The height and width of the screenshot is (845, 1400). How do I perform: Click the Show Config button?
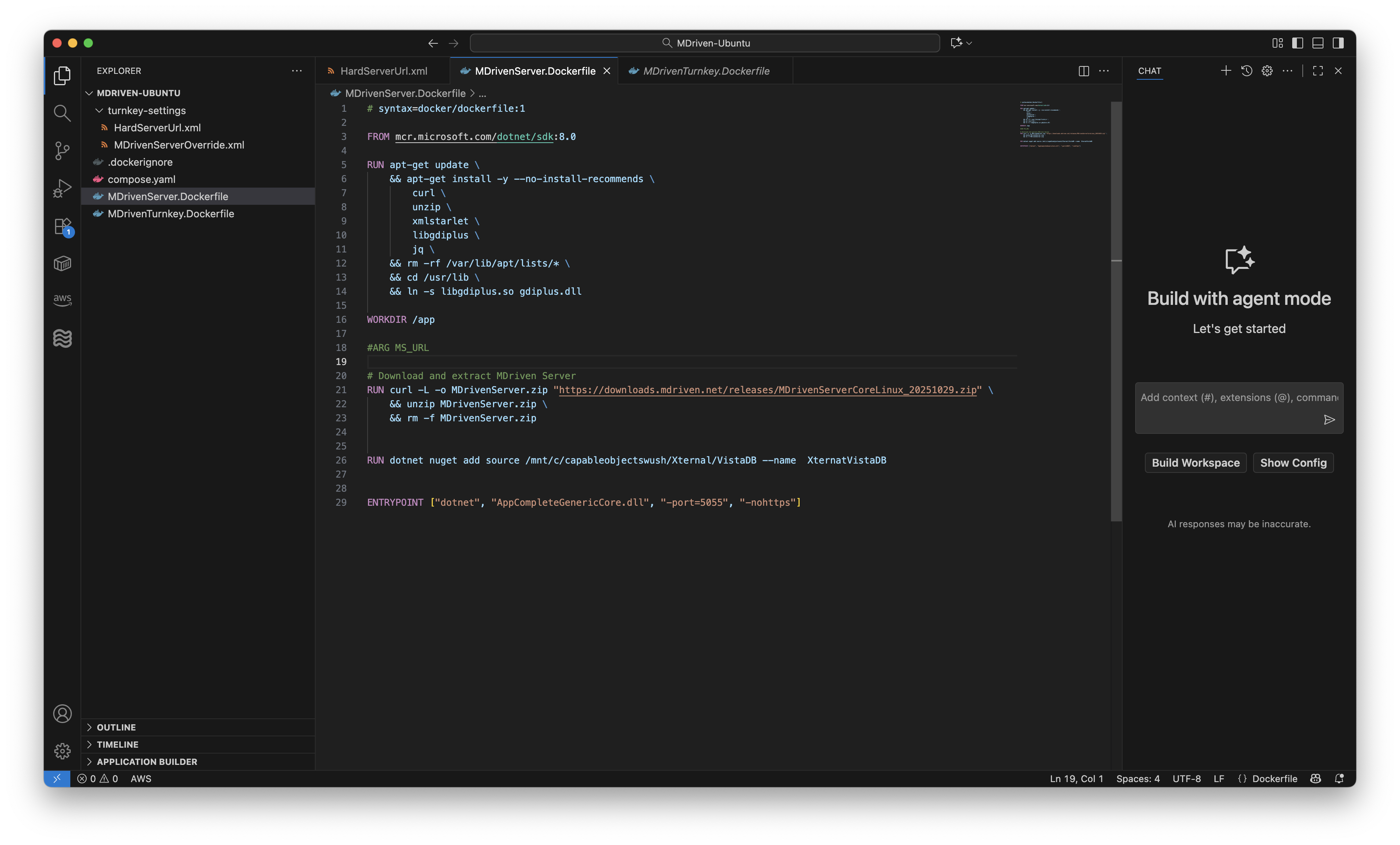pyautogui.click(x=1293, y=463)
